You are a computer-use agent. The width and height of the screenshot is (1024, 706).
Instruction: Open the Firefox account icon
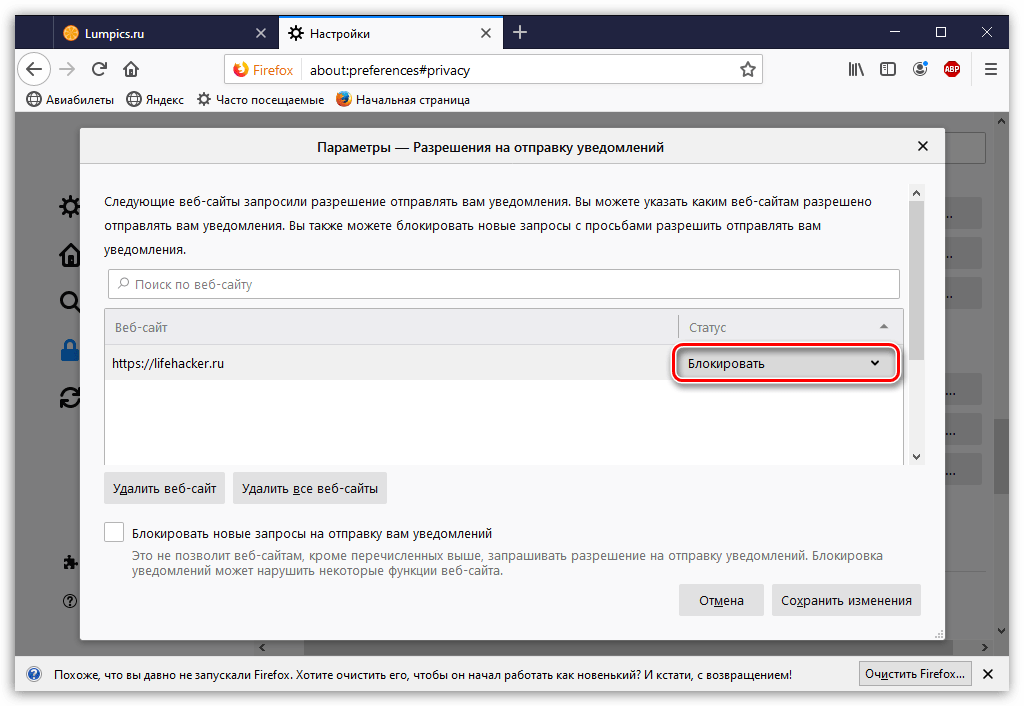920,69
